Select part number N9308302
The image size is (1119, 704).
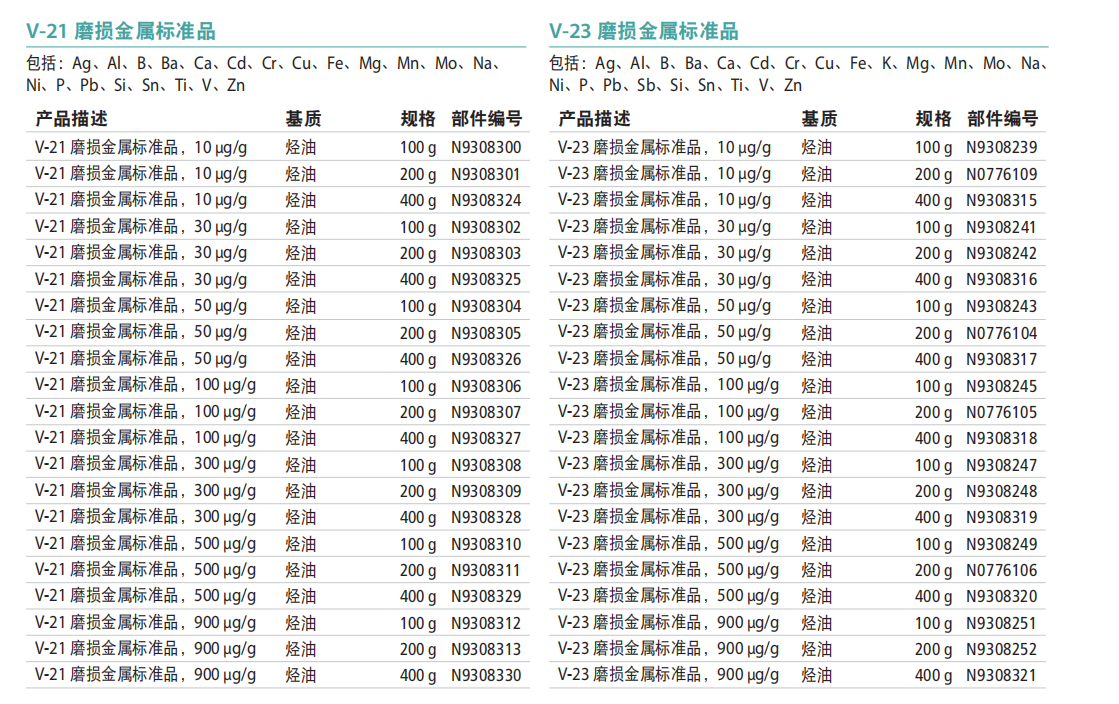[486, 228]
